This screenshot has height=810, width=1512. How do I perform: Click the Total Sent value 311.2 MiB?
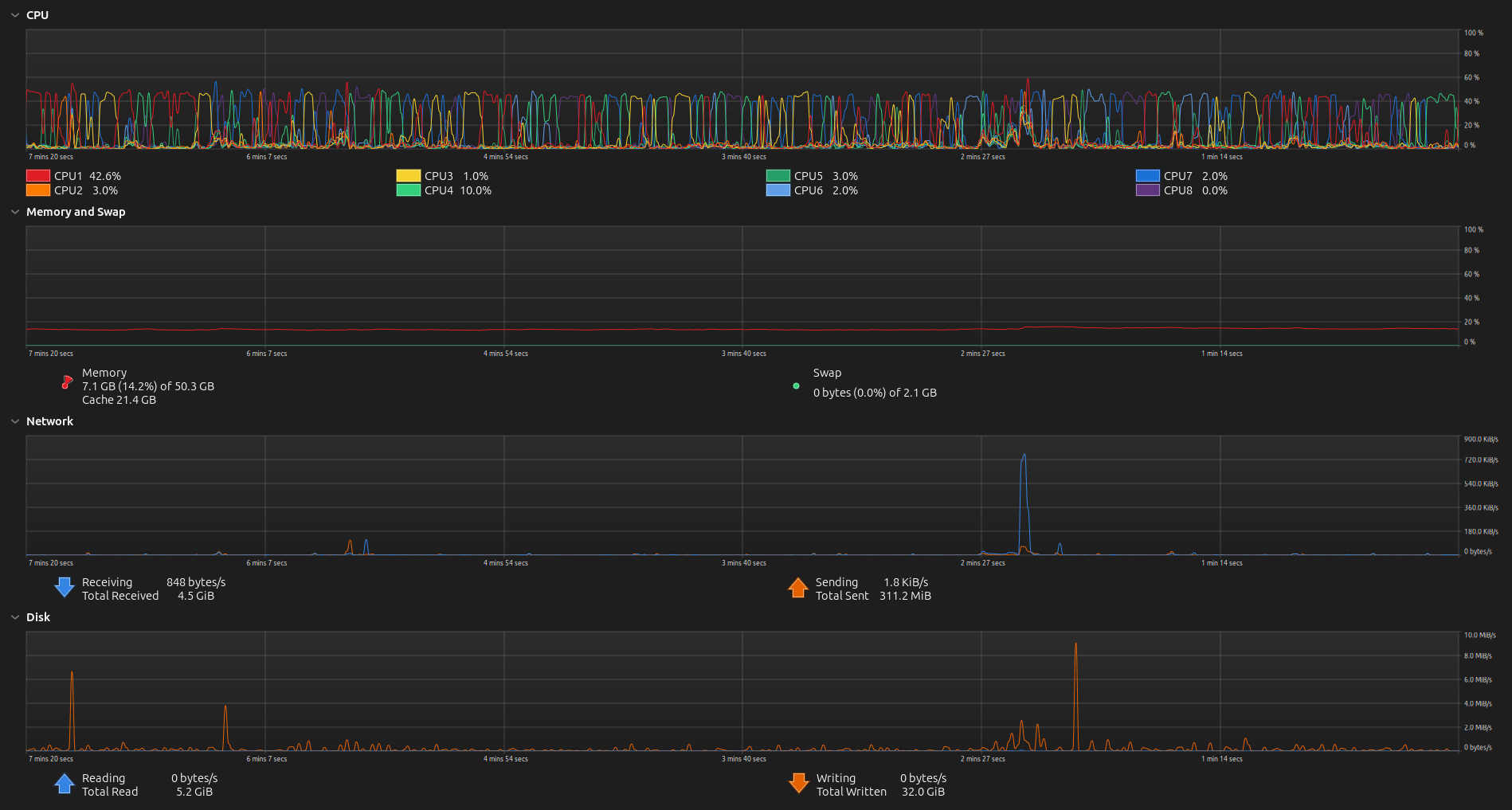coord(905,596)
